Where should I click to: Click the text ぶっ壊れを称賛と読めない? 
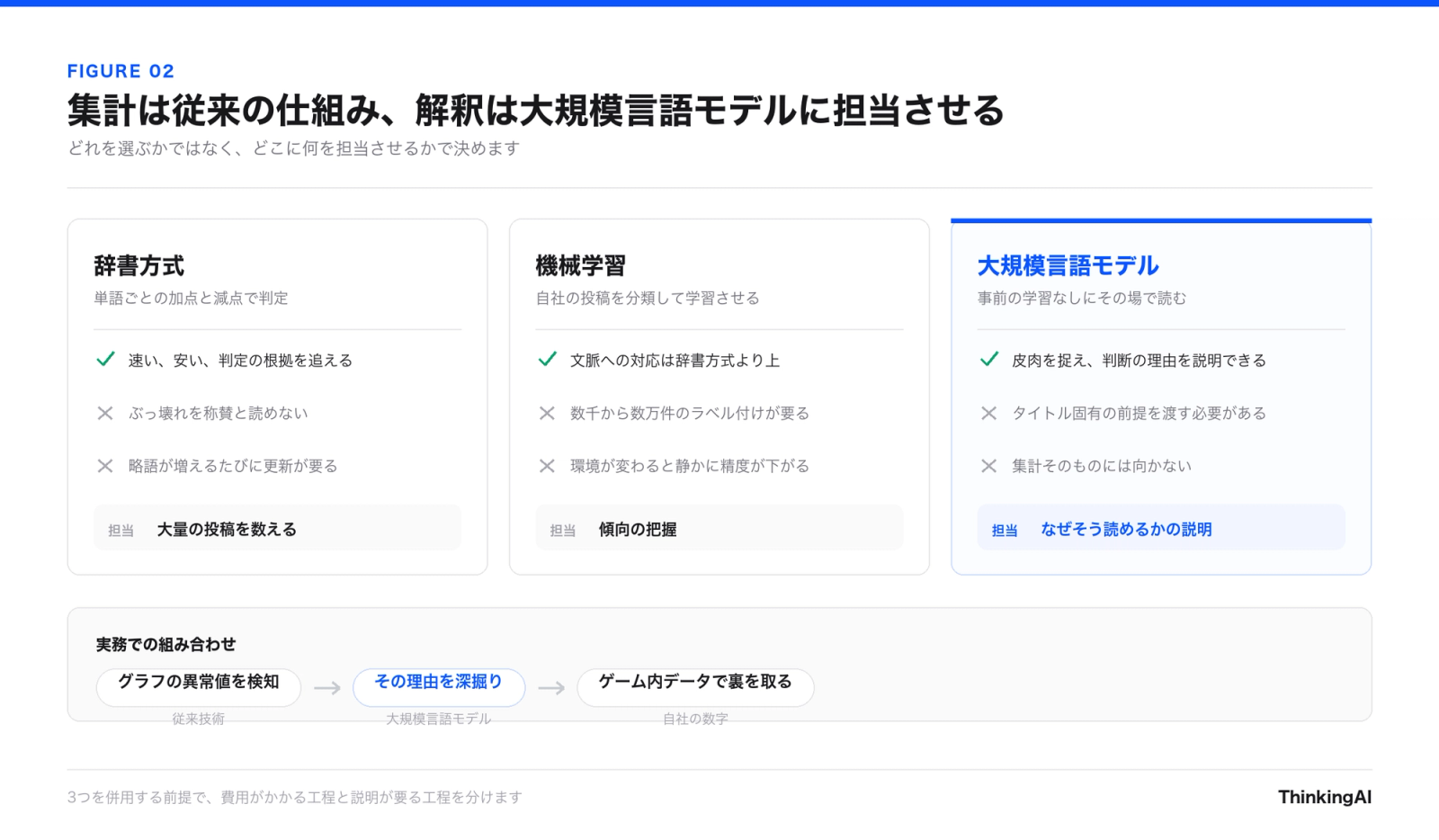[219, 413]
